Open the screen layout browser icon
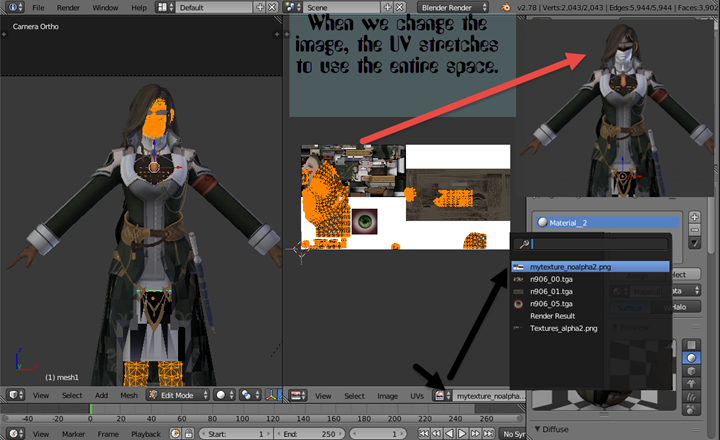Viewport: 720px width, 440px height. (165, 7)
